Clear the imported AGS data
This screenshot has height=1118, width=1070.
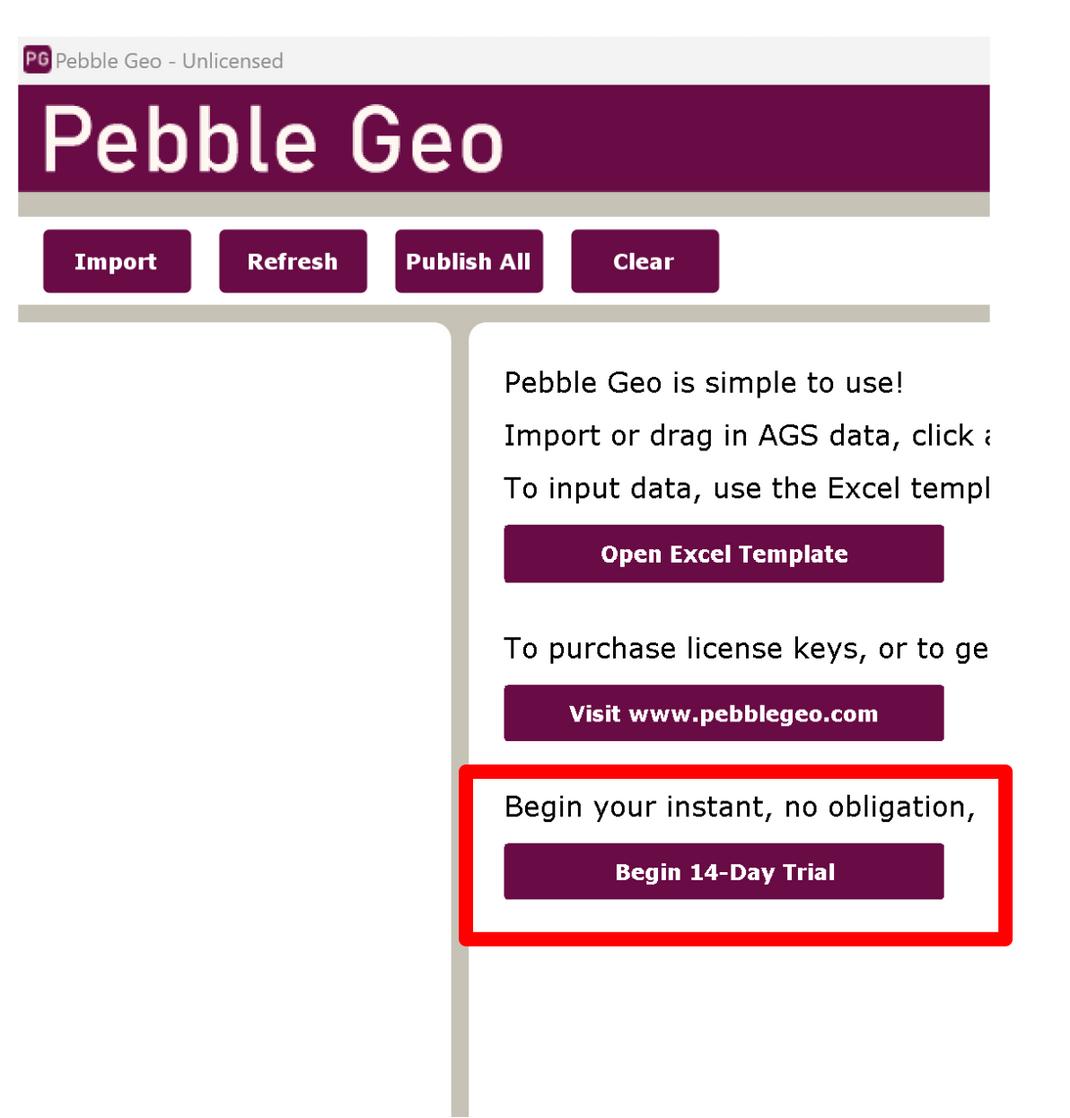coord(645,261)
